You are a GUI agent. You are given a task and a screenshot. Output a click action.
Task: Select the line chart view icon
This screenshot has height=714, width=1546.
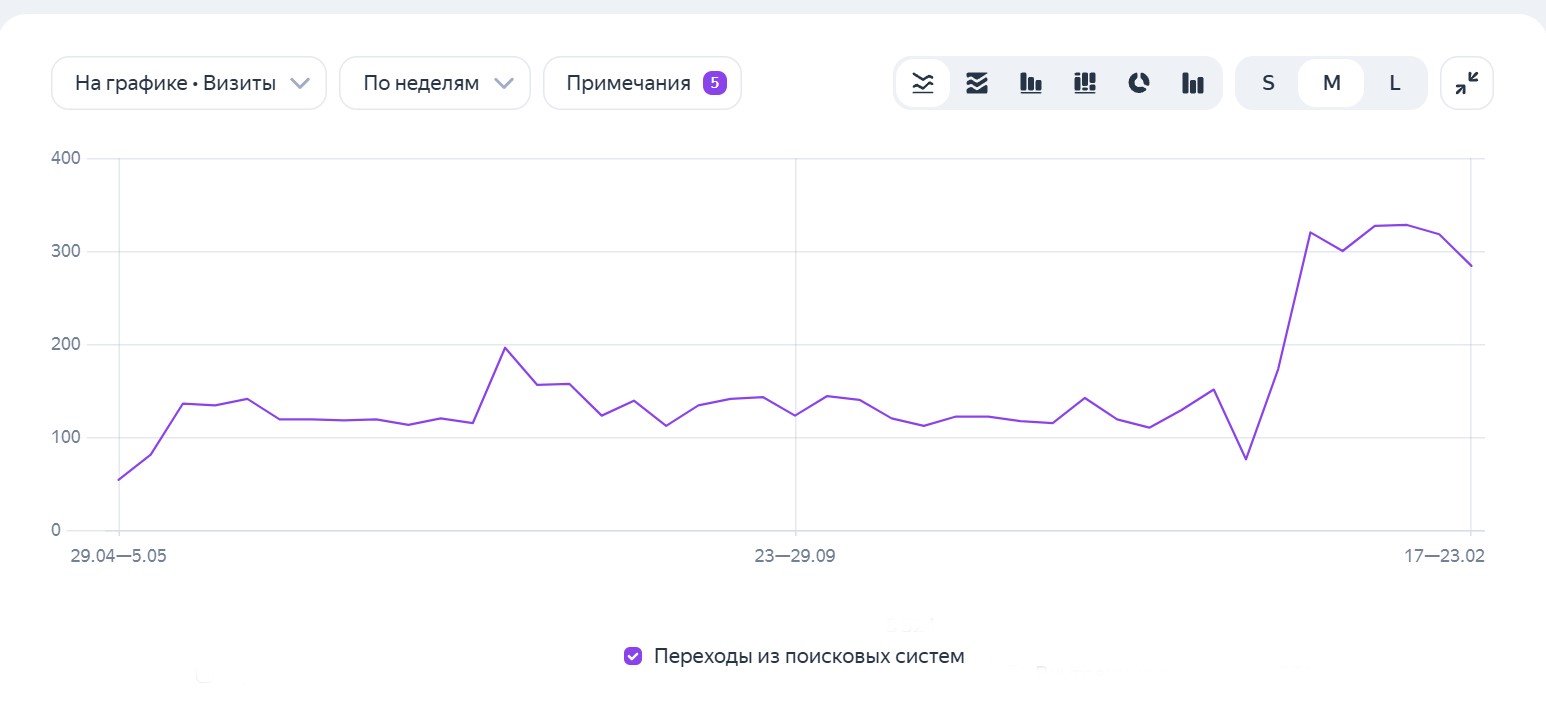[x=922, y=83]
